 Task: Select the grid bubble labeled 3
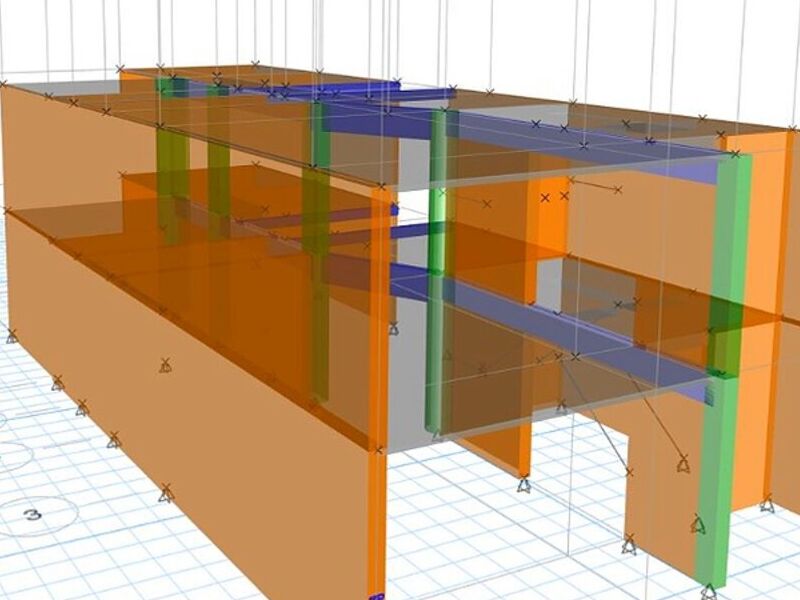(34, 514)
